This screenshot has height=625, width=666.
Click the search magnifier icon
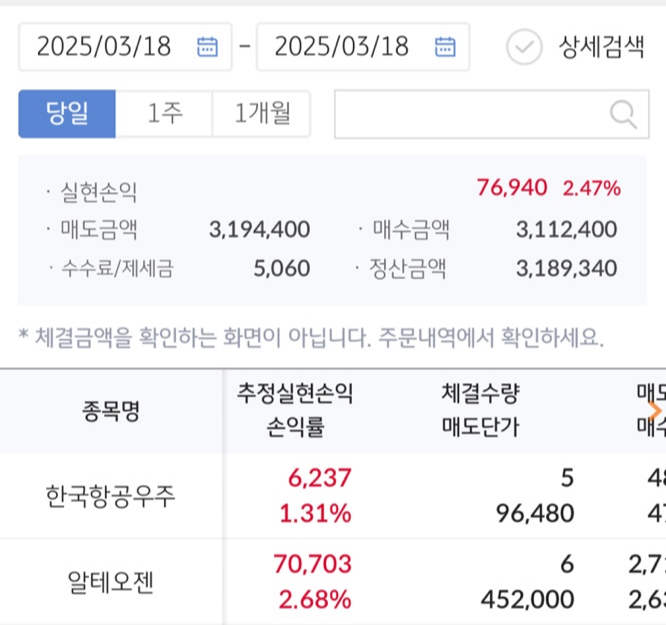(623, 114)
